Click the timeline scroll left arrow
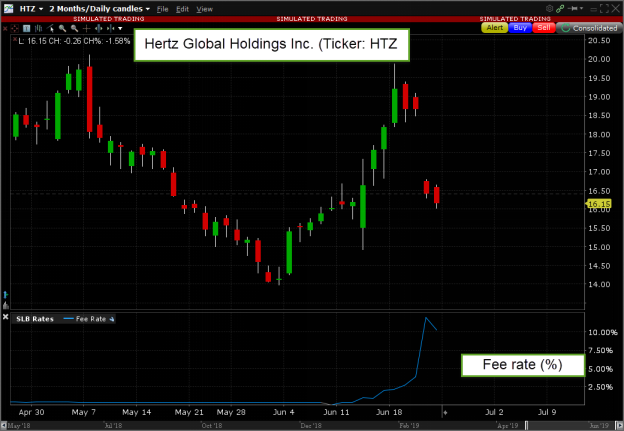624x431 pixels. pos(4,425)
